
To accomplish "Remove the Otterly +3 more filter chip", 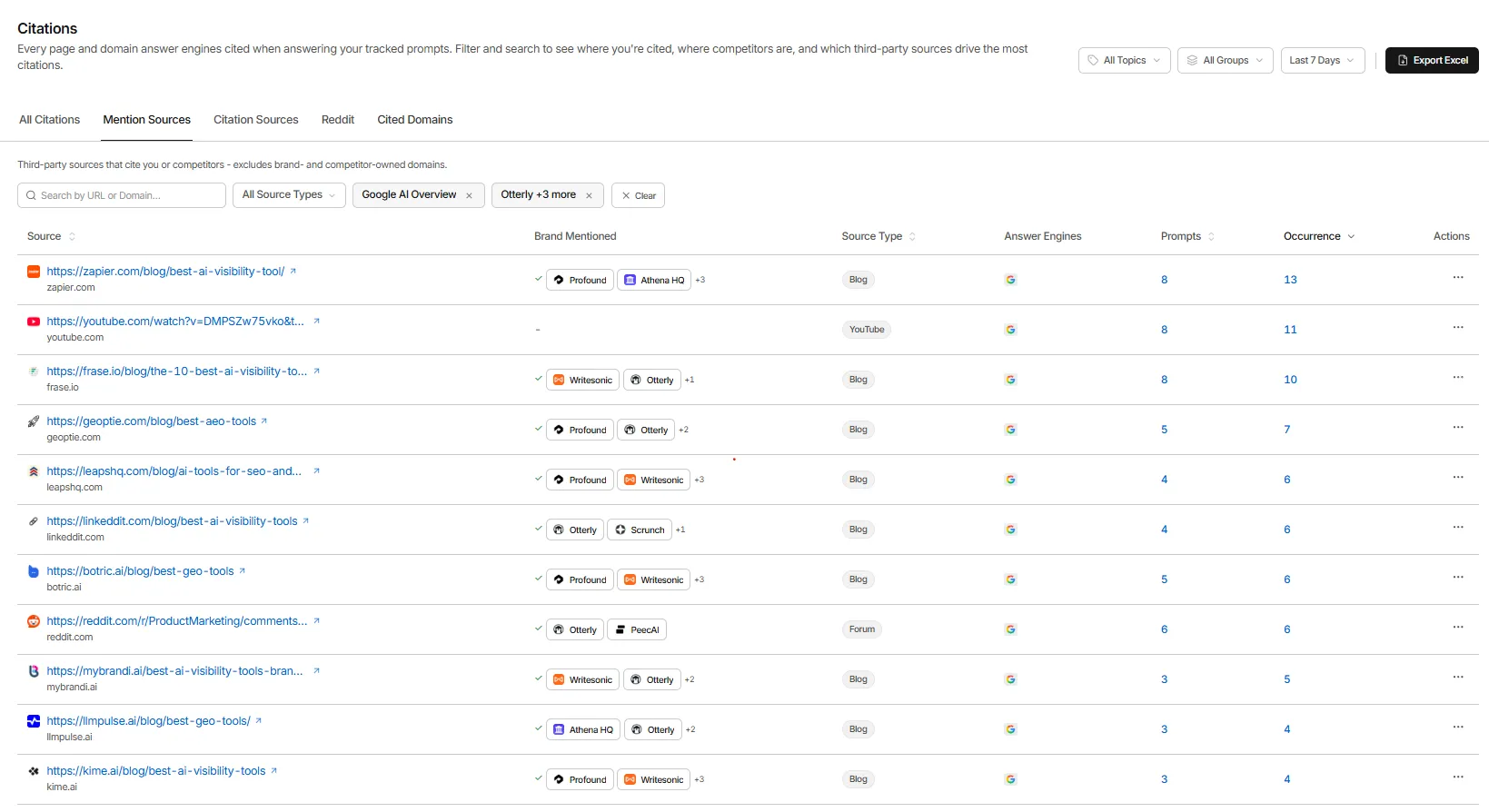I will pyautogui.click(x=589, y=196).
